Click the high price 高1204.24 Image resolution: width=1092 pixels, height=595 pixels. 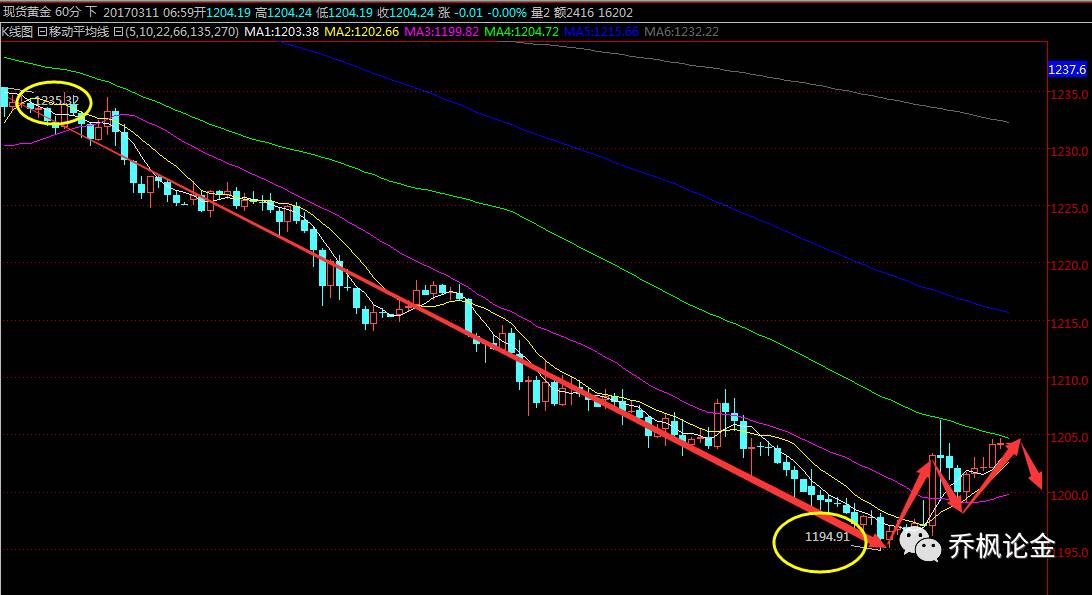[x=283, y=12]
